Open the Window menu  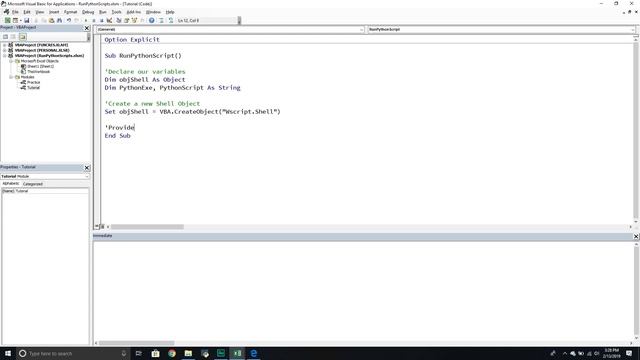[x=153, y=12]
